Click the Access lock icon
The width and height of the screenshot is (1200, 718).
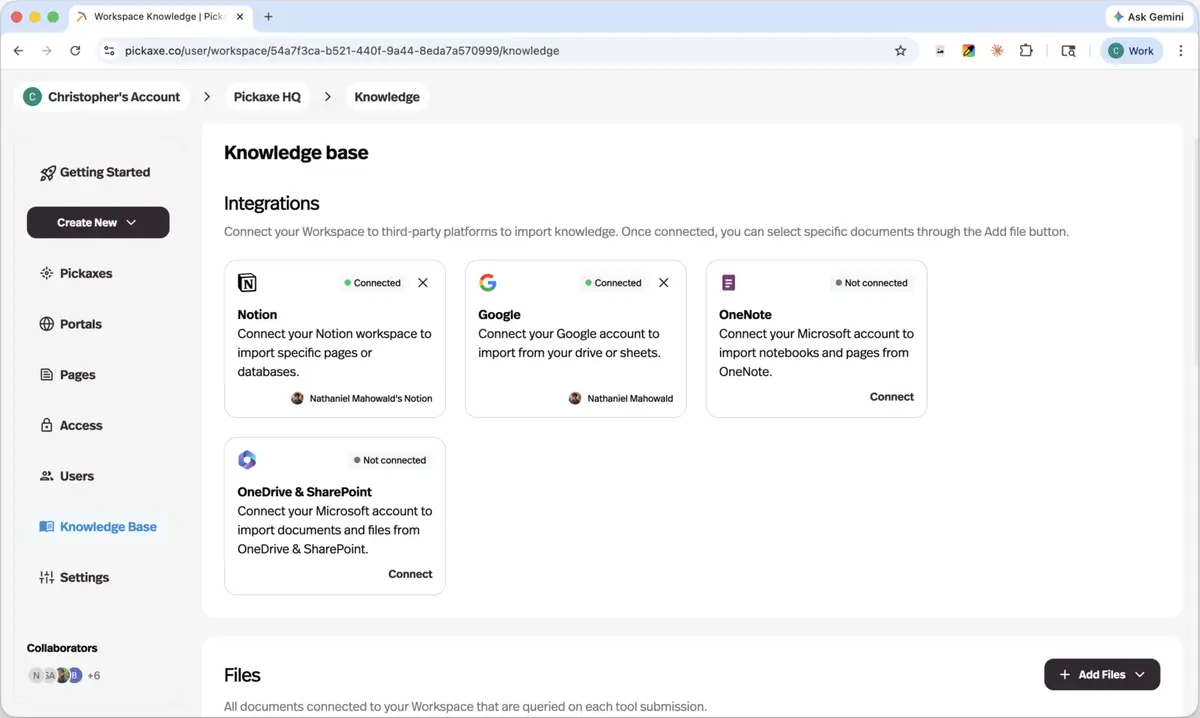tap(46, 425)
